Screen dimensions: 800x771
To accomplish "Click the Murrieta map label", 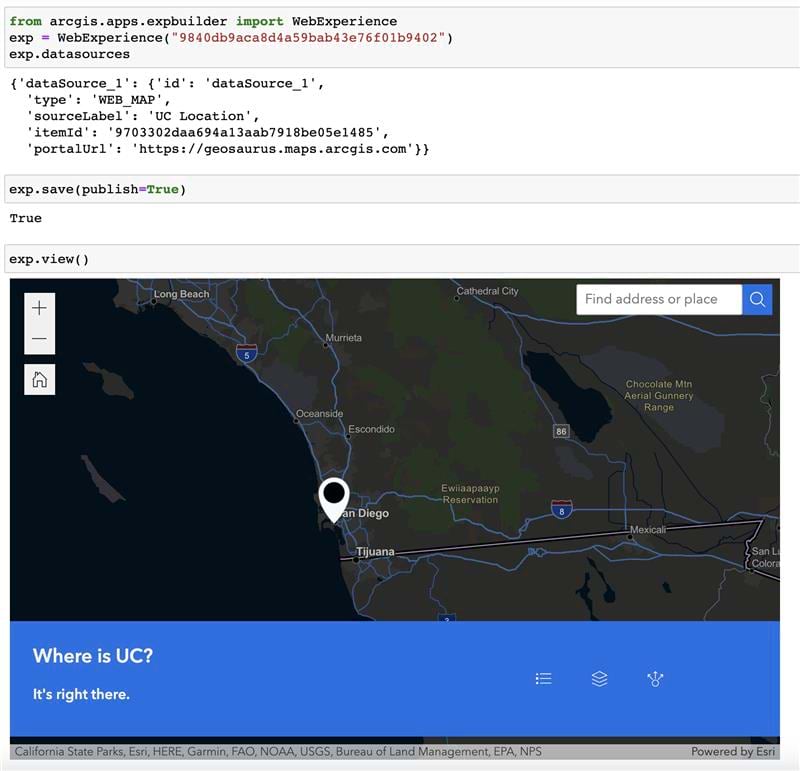I will (x=343, y=338).
